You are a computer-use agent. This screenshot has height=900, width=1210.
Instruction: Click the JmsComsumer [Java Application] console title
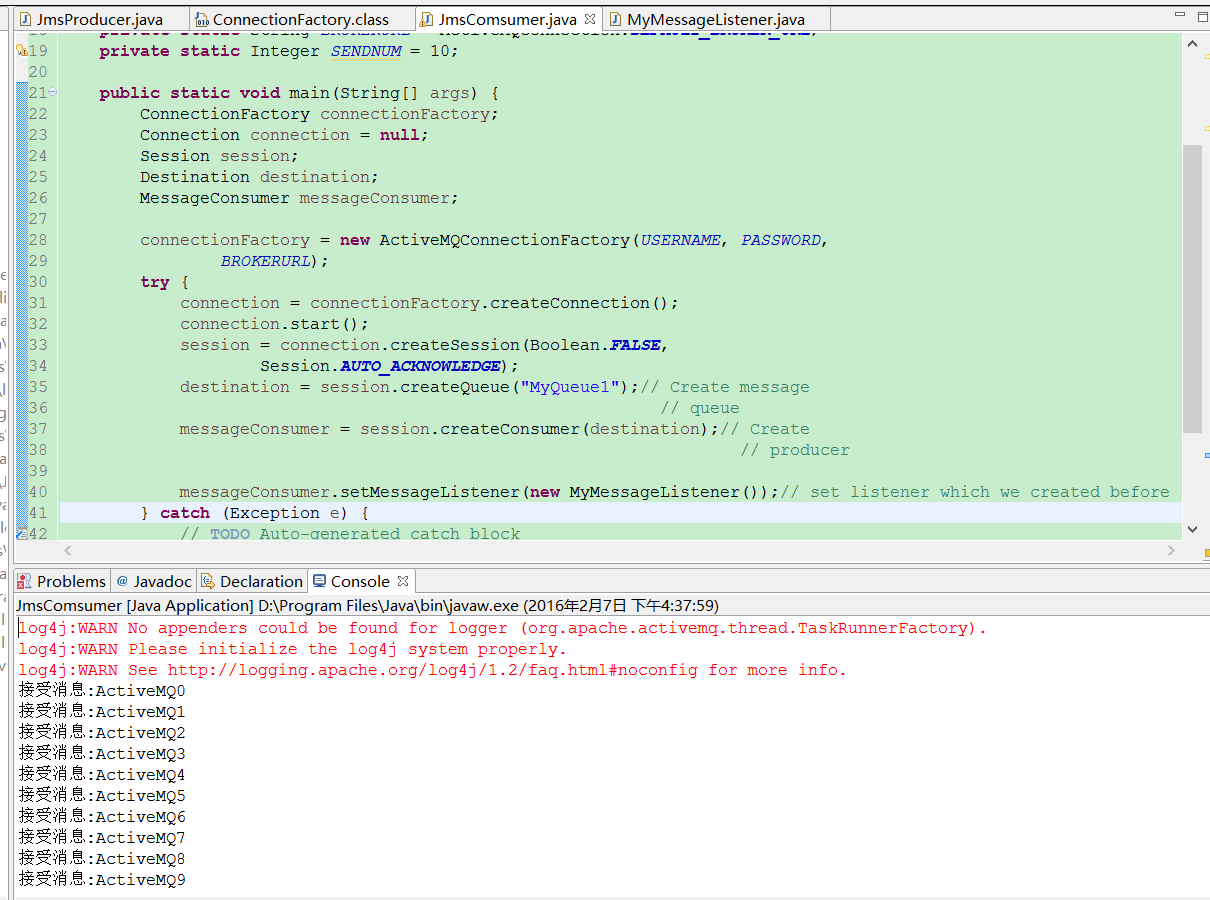(367, 605)
